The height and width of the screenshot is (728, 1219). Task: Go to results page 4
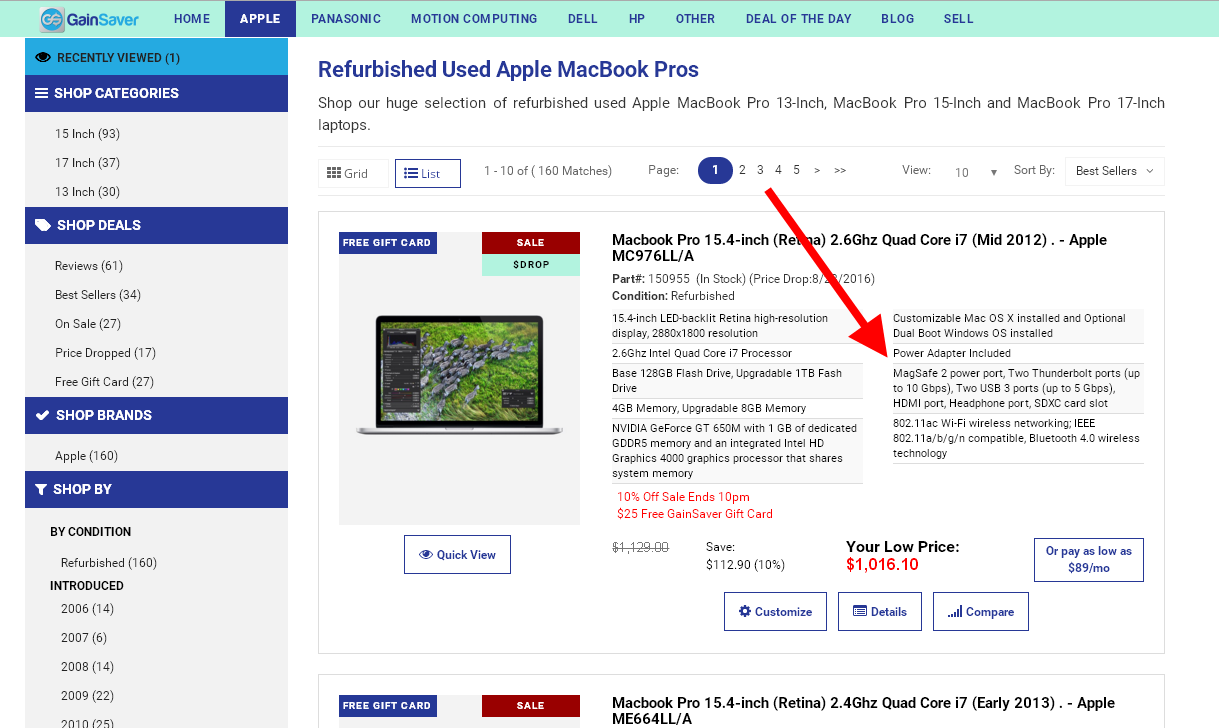(x=778, y=170)
